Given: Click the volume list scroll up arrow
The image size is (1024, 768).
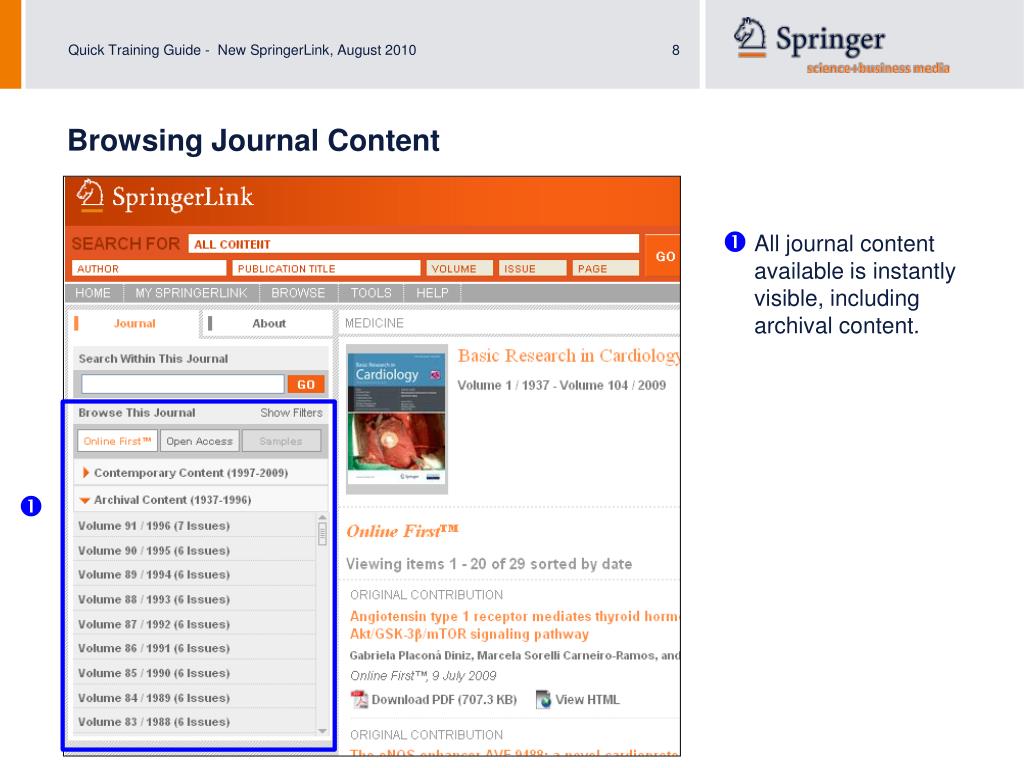Looking at the screenshot, I should click(322, 517).
